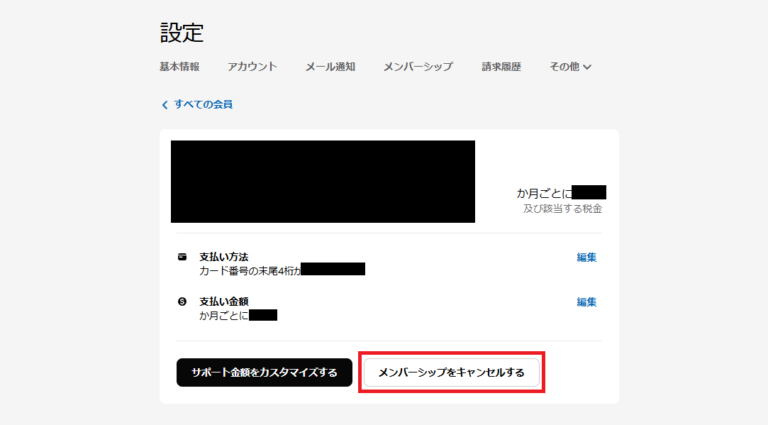Click the dollar coin icon beside 支払い金額
Image resolution: width=768 pixels, height=425 pixels.
click(x=182, y=301)
